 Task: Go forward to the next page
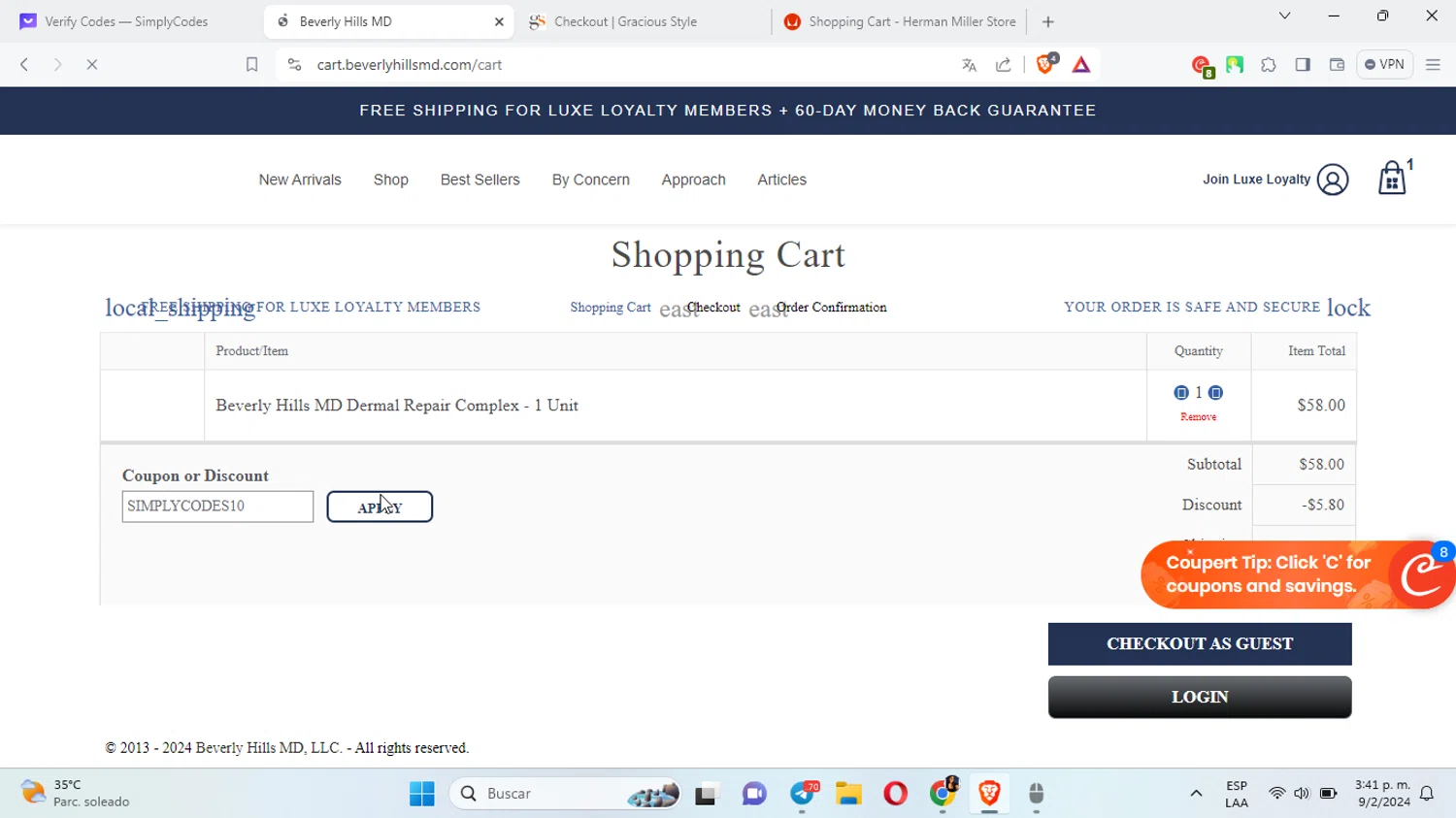coord(58,65)
